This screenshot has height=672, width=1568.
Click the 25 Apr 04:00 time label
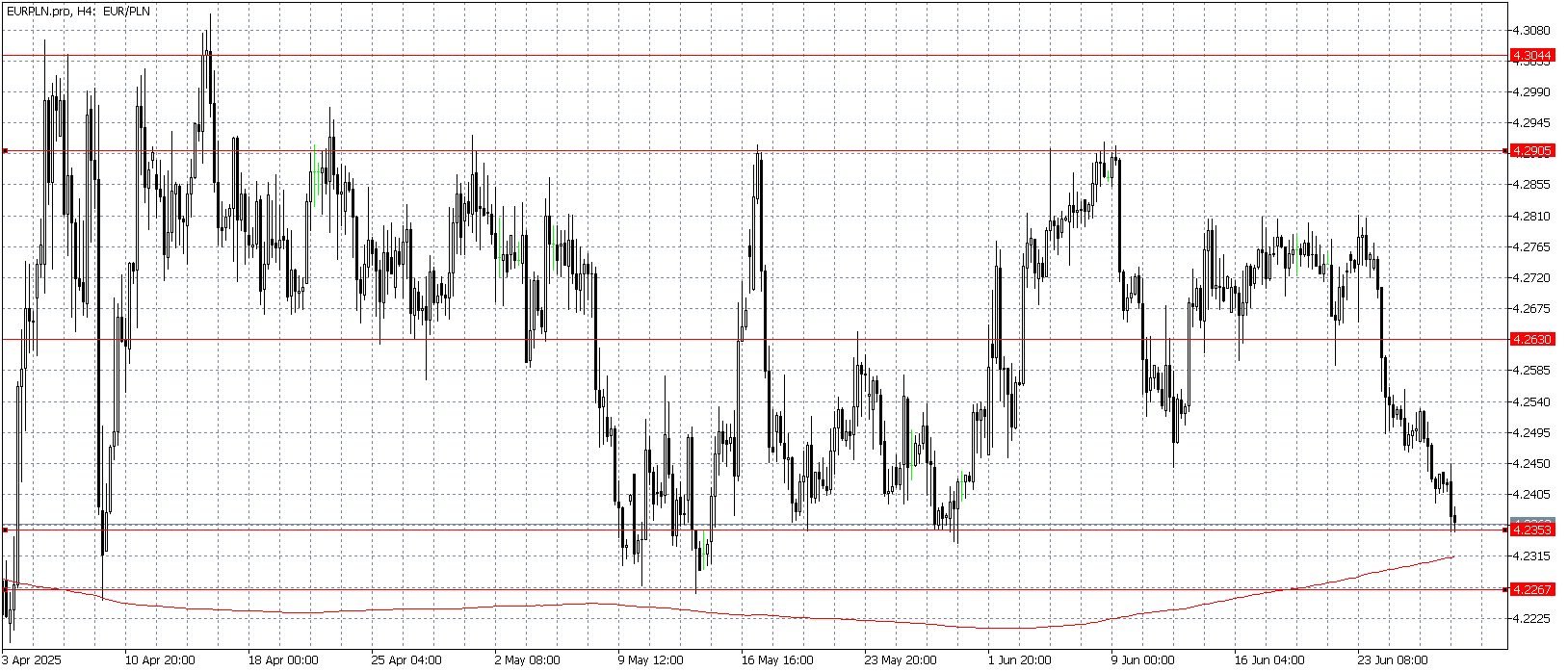(x=406, y=660)
